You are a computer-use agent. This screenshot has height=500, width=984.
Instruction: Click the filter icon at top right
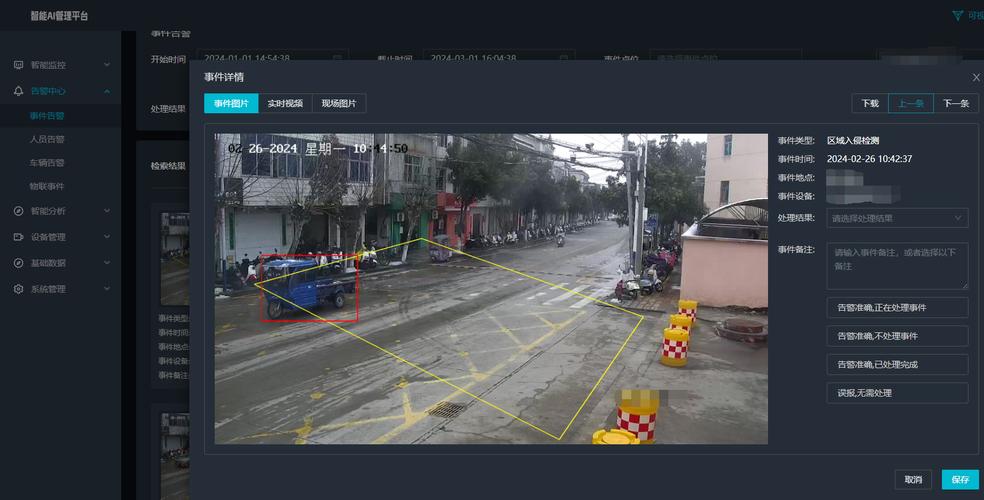click(957, 16)
